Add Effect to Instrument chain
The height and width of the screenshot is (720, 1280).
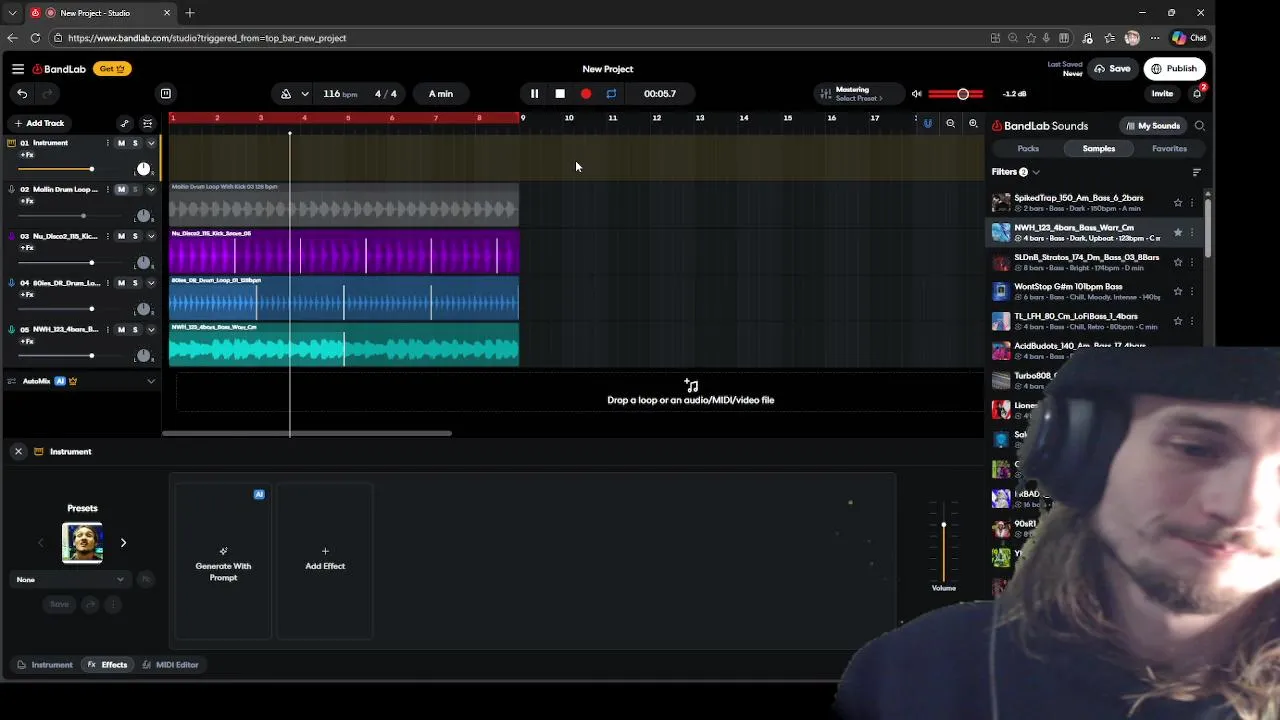[x=325, y=560]
